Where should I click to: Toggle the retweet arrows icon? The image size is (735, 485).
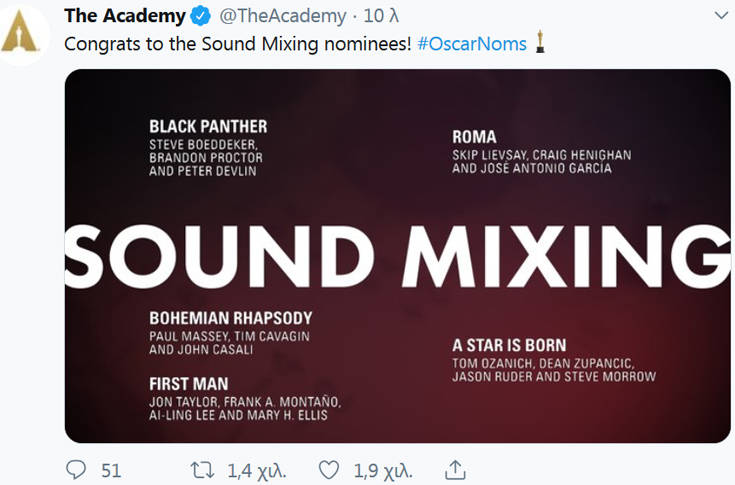tap(201, 469)
